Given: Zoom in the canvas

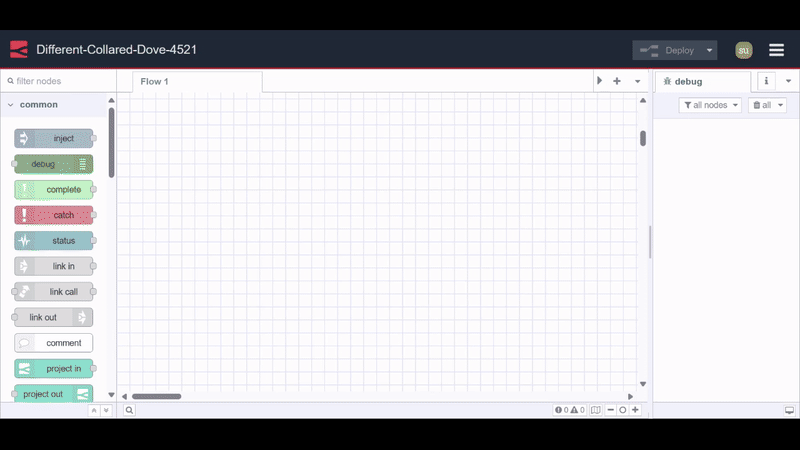Looking at the screenshot, I should [635, 410].
